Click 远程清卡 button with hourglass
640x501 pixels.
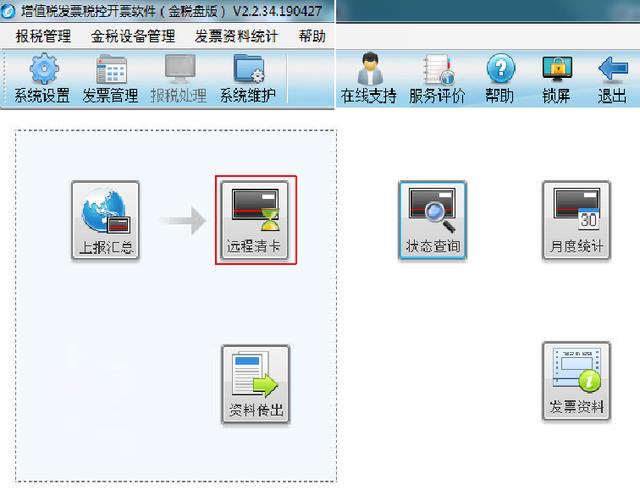255,220
